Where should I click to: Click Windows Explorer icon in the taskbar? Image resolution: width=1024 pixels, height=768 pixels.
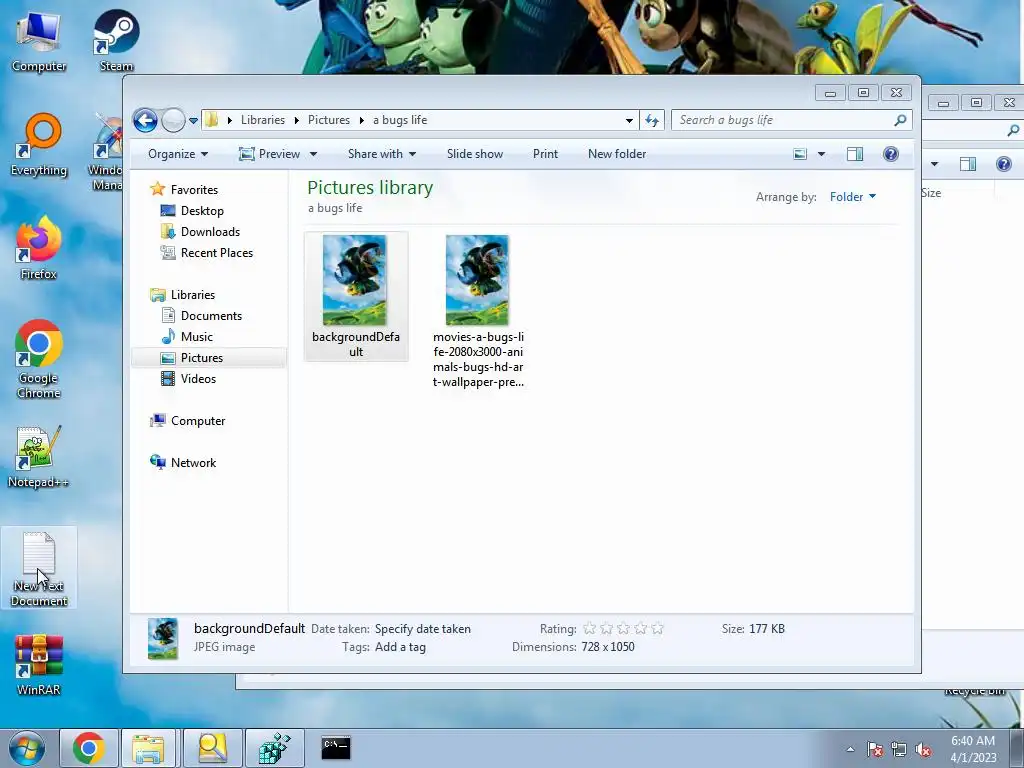pos(148,748)
